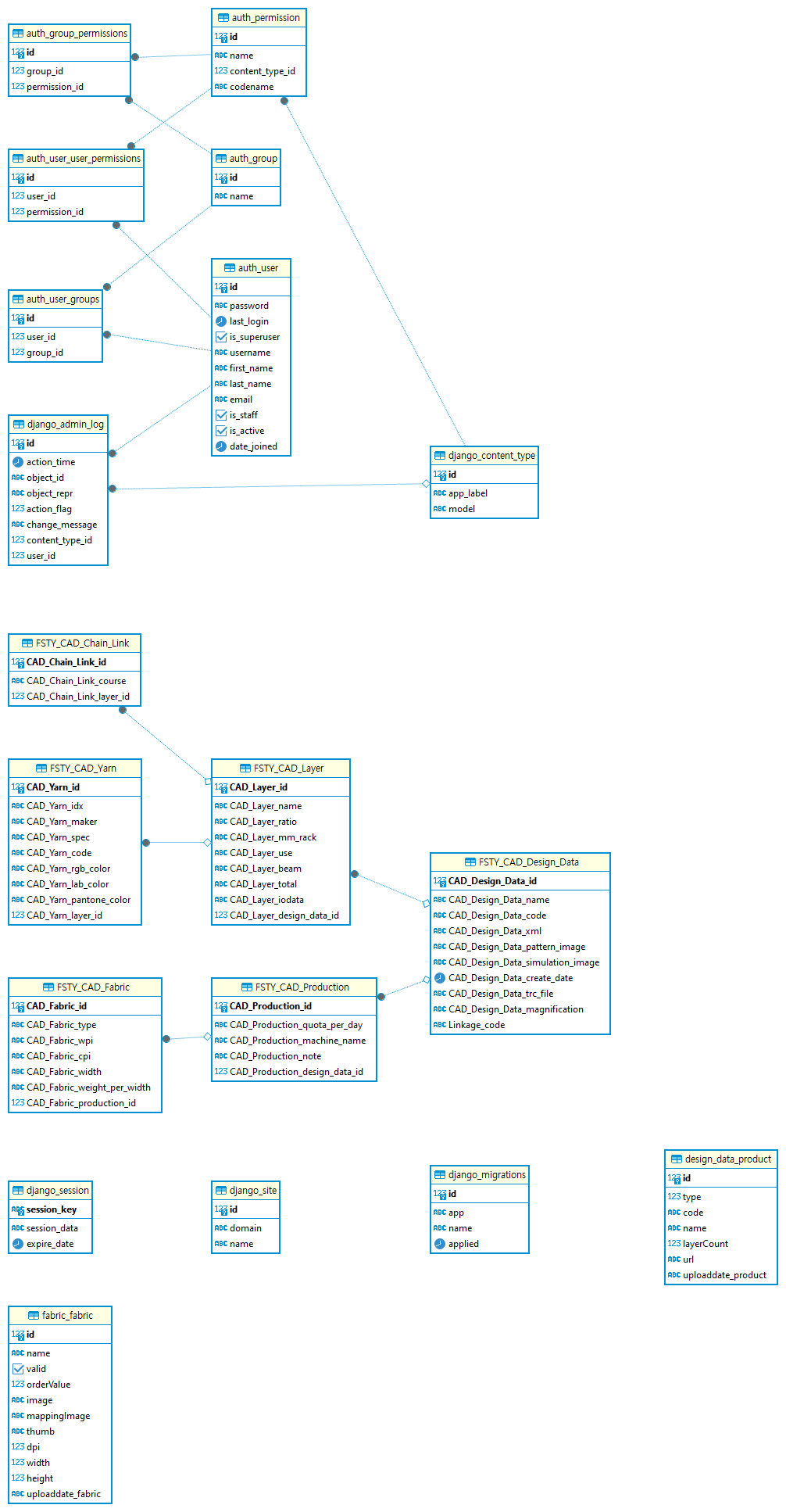786x1512 pixels.
Task: Click the django_content_type table icon
Action: (440, 456)
